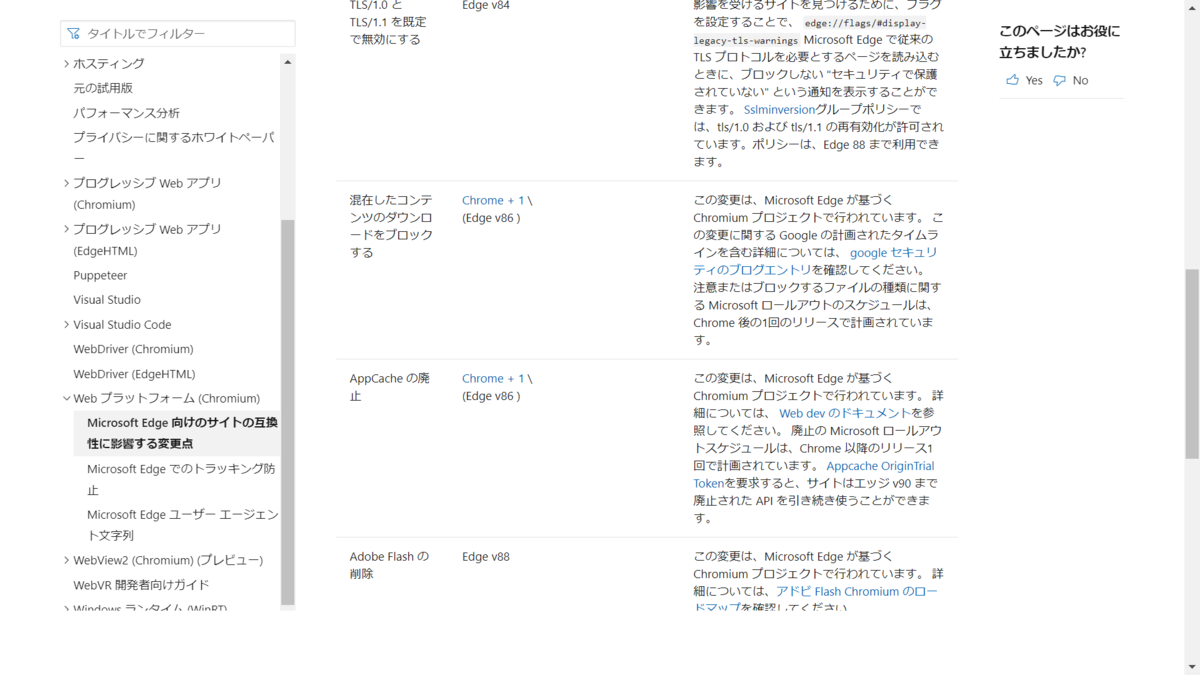Click the page scrollbar up arrow
Viewport: 1200px width, 675px height.
(1192, 6)
